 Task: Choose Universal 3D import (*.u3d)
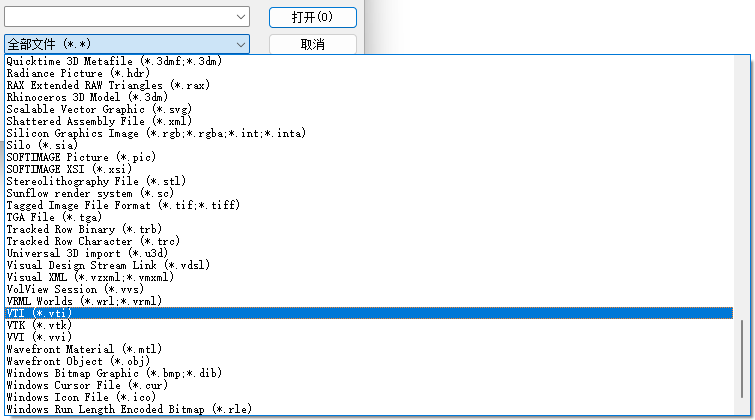(x=369, y=253)
